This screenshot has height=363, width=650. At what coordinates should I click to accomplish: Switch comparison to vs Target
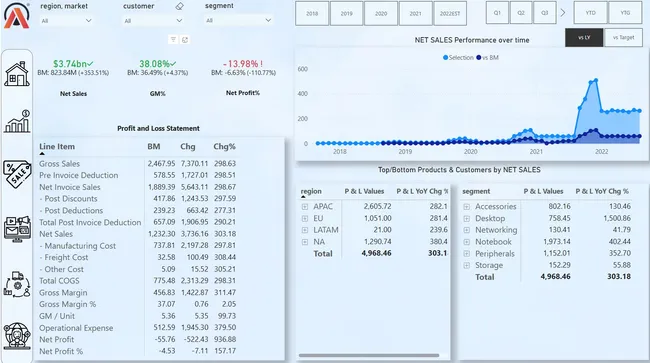click(623, 38)
